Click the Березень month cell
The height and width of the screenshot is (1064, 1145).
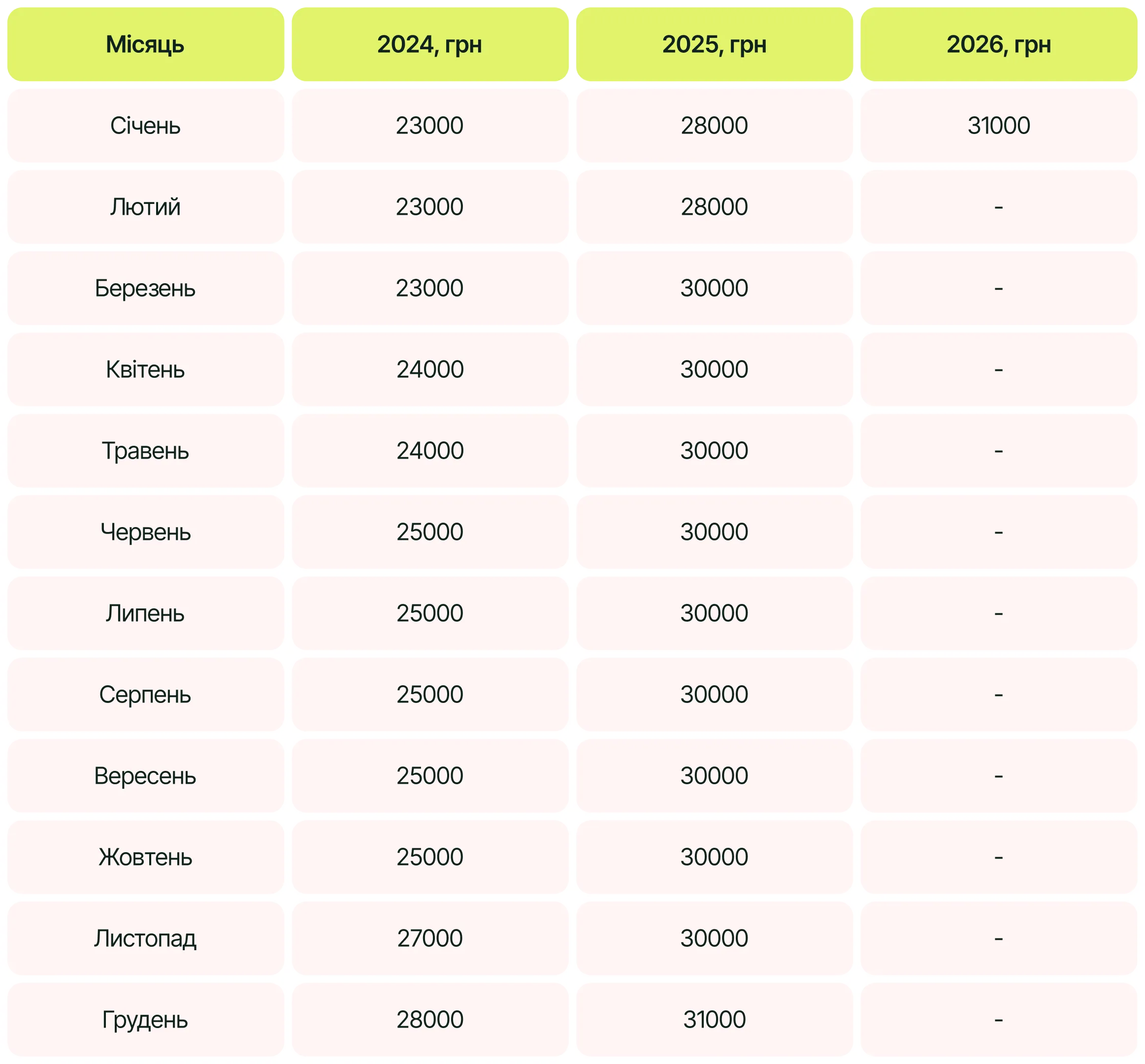[145, 288]
